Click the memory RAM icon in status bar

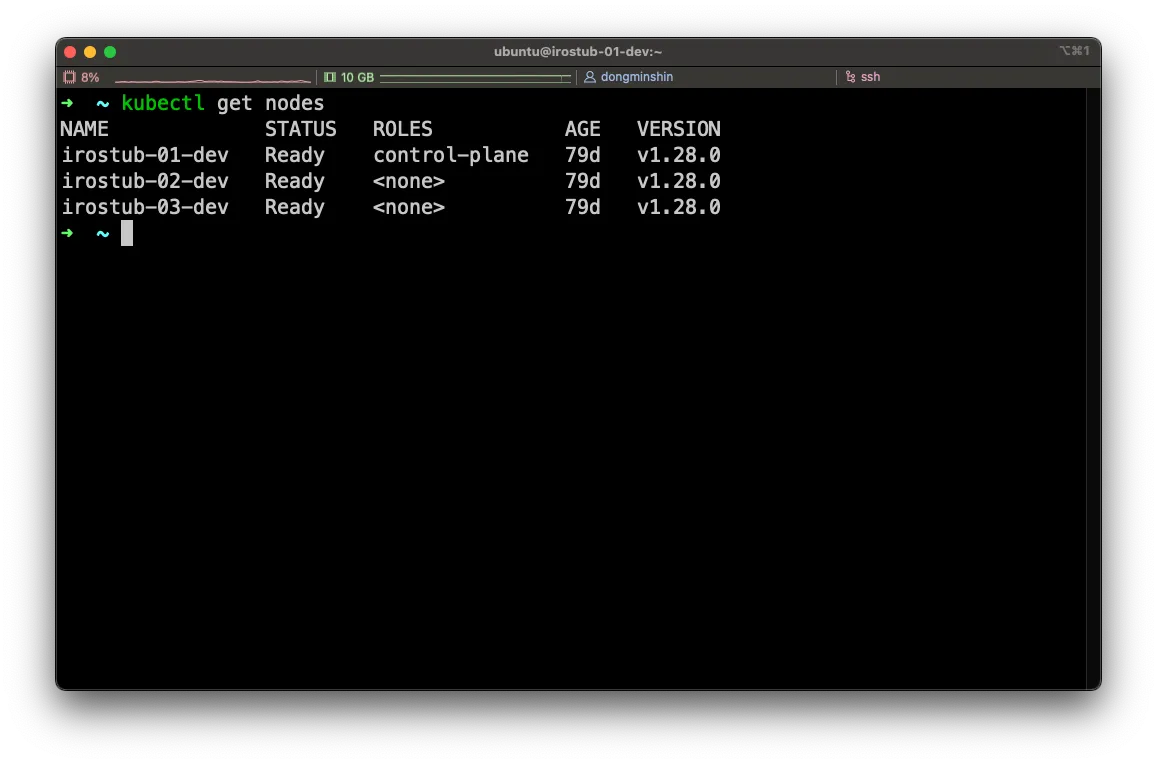[x=330, y=77]
